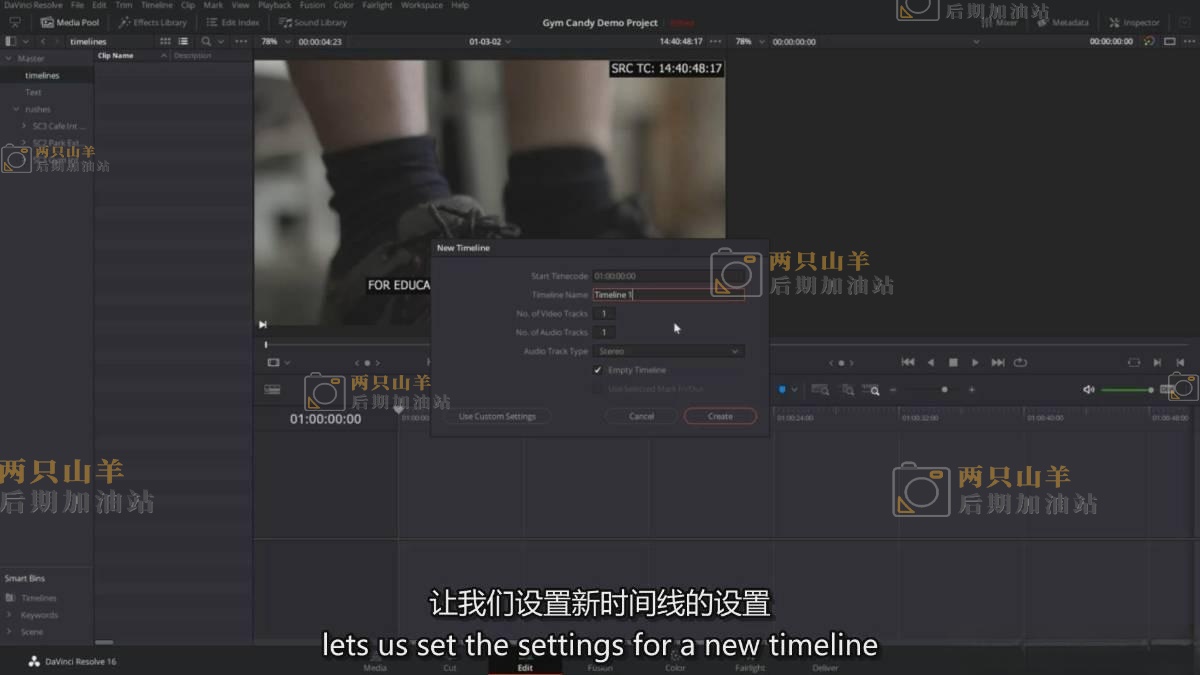
Task: Toggle the blue flag marker button
Action: [782, 389]
